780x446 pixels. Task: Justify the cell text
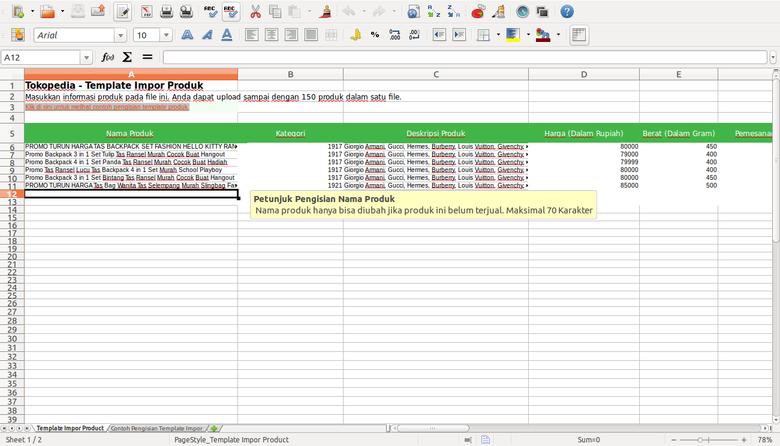(311, 35)
